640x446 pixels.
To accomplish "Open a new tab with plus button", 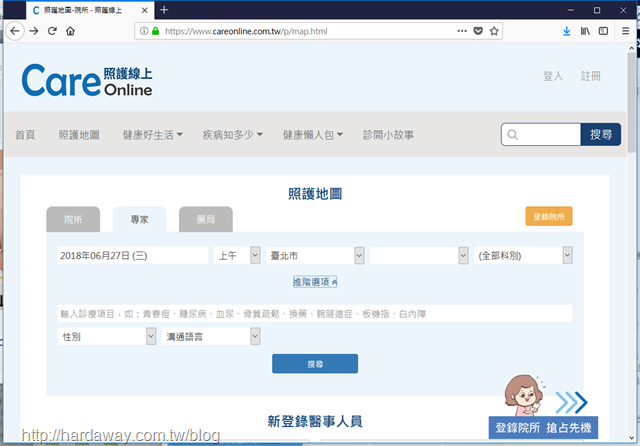I will pyautogui.click(x=164, y=10).
